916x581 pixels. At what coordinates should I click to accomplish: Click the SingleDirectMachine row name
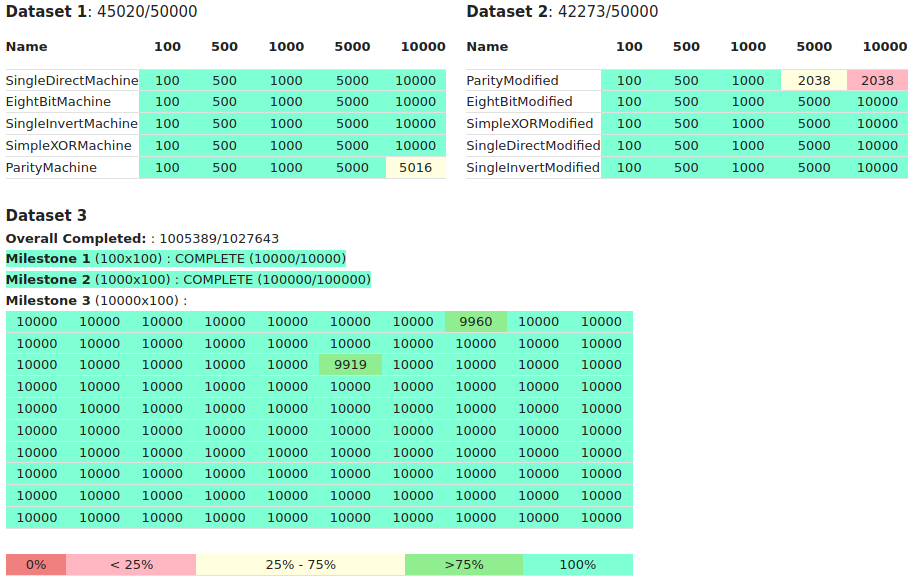72,81
